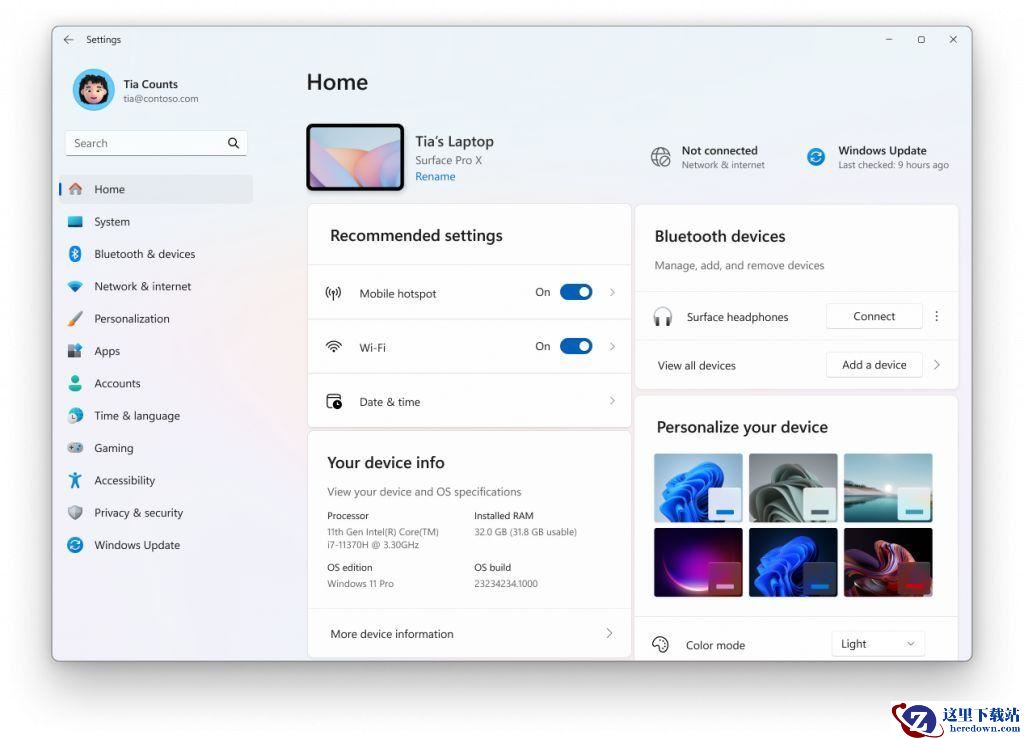The image size is (1024, 739).
Task: Select Home in the sidebar
Action: click(156, 189)
